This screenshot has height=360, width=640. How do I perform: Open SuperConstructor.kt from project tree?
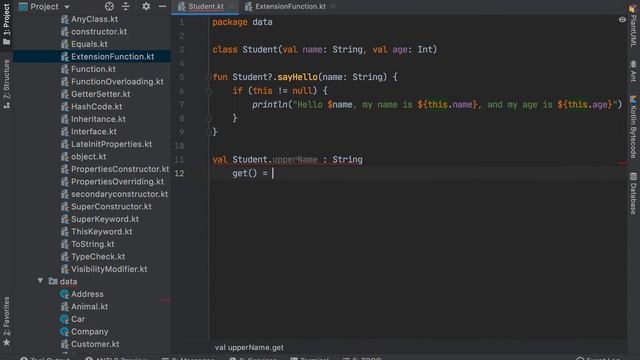tap(111, 207)
